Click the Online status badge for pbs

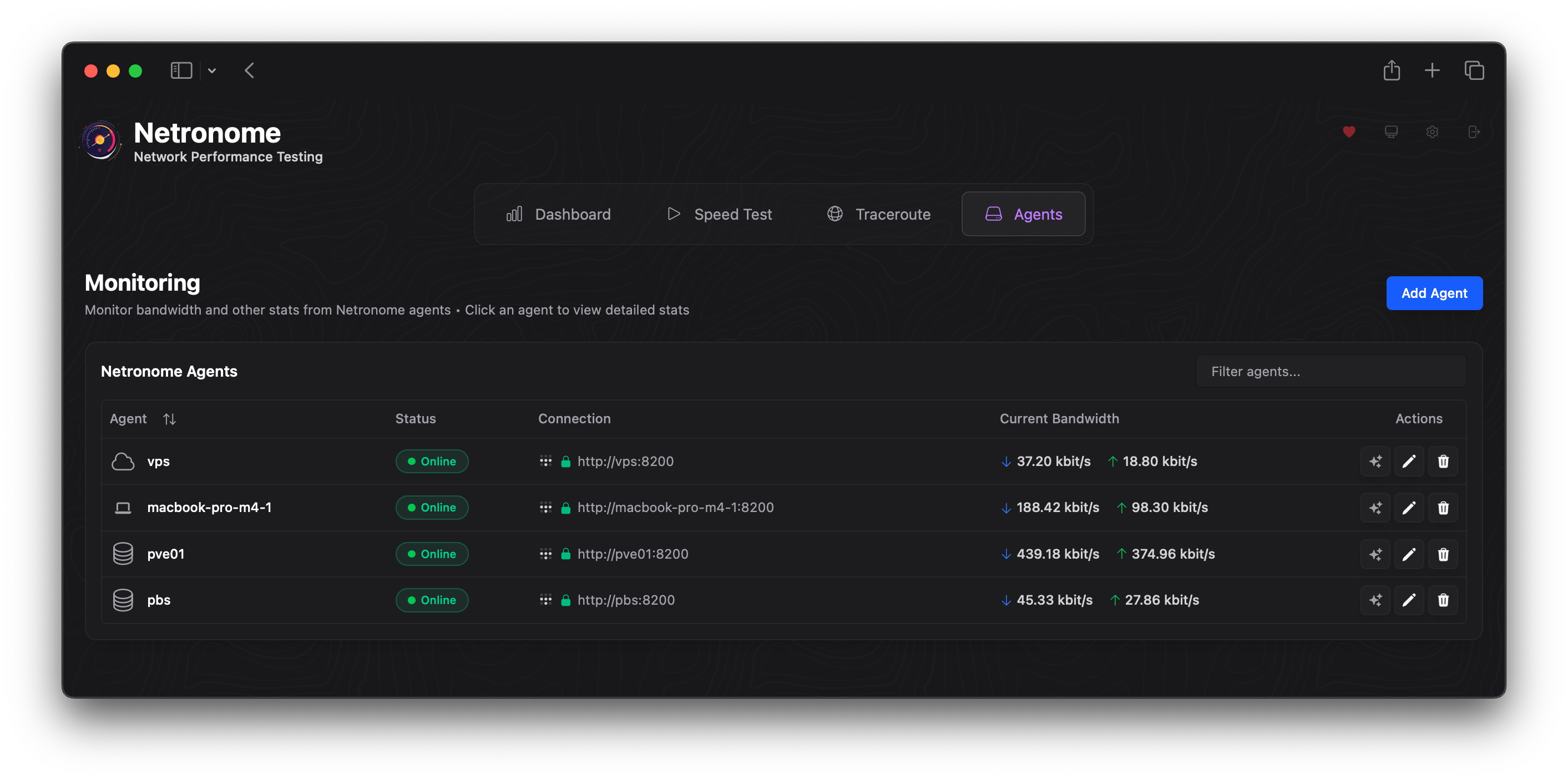pos(432,600)
